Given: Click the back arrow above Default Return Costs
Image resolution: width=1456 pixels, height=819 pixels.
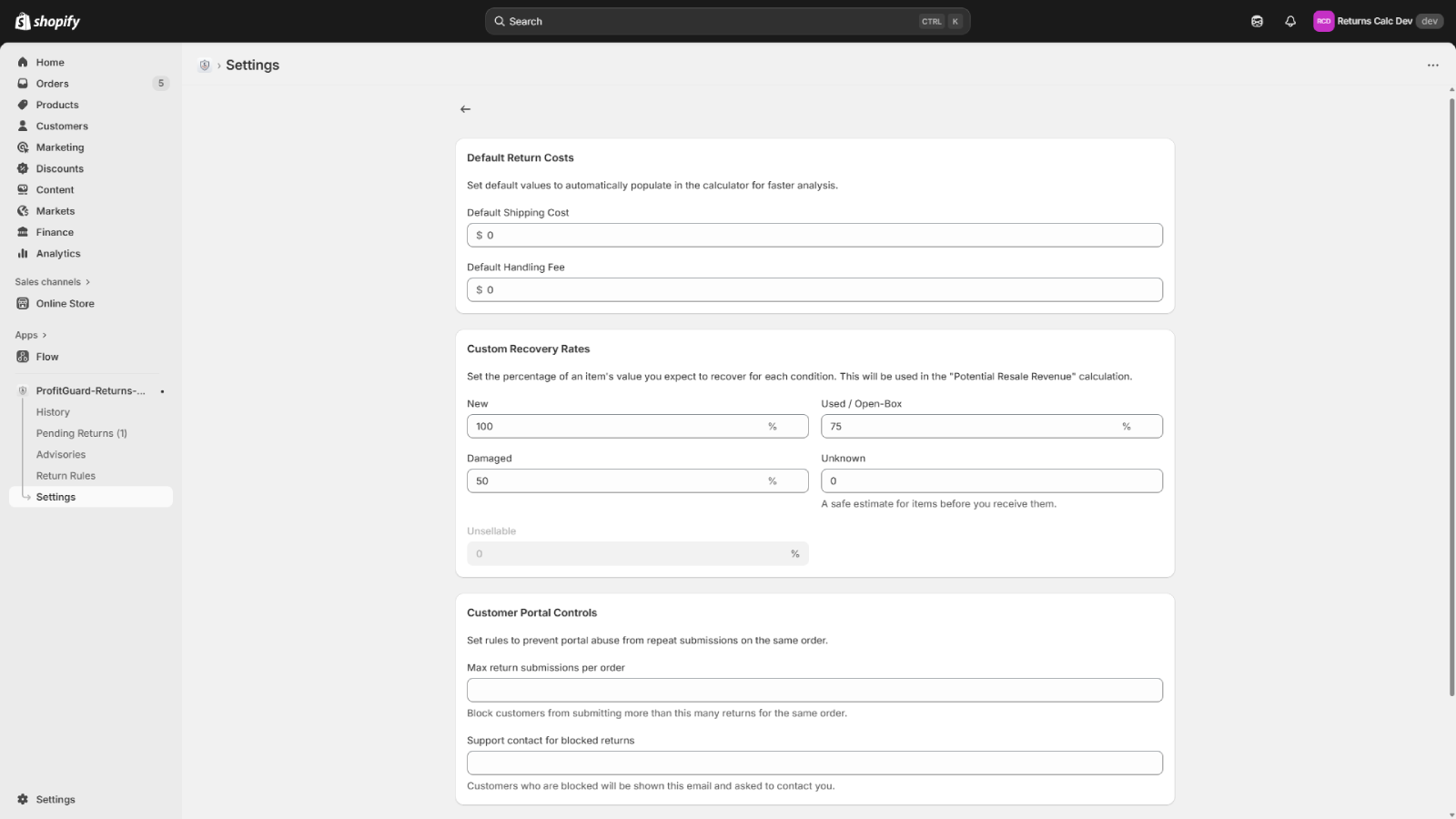Looking at the screenshot, I should click(x=465, y=108).
